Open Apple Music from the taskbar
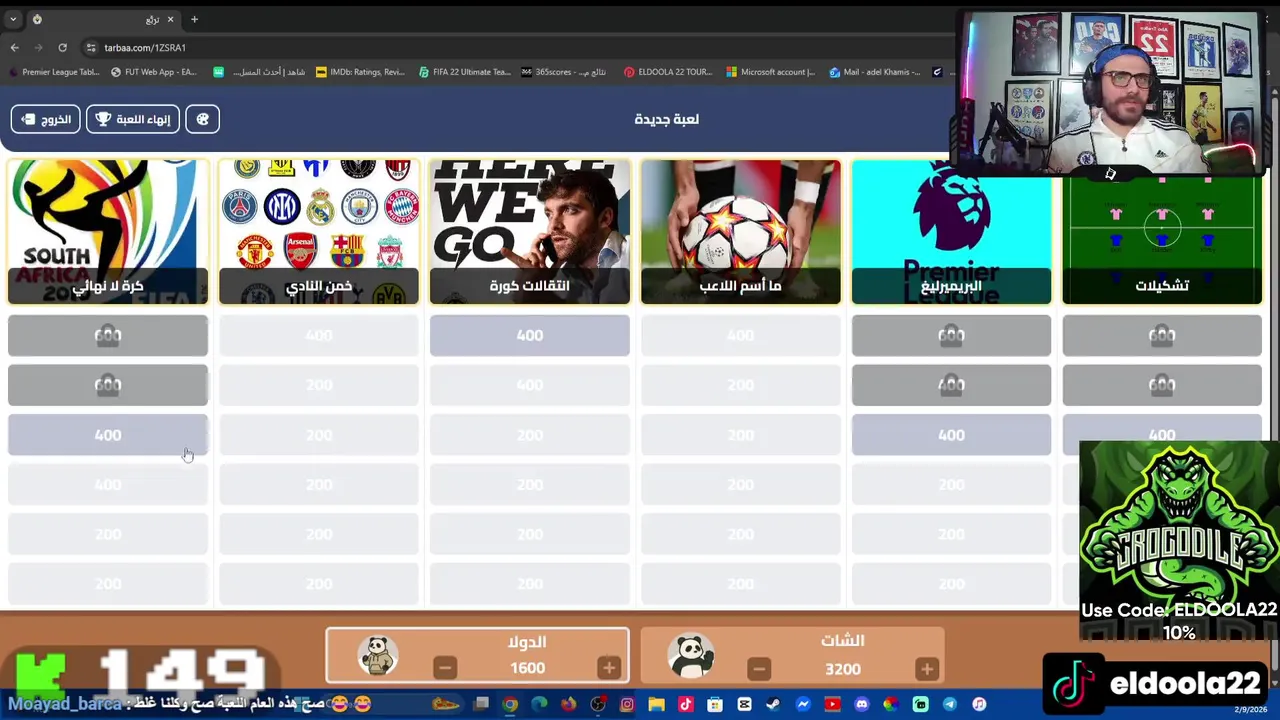Viewport: 1280px width, 720px height. [979, 705]
